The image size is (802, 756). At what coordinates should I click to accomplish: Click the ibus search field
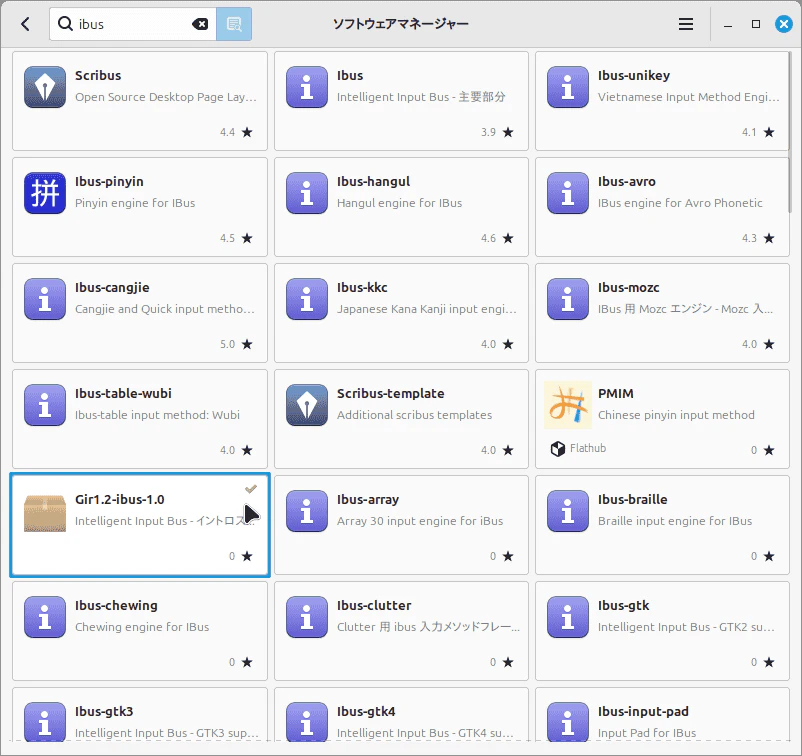click(x=133, y=24)
